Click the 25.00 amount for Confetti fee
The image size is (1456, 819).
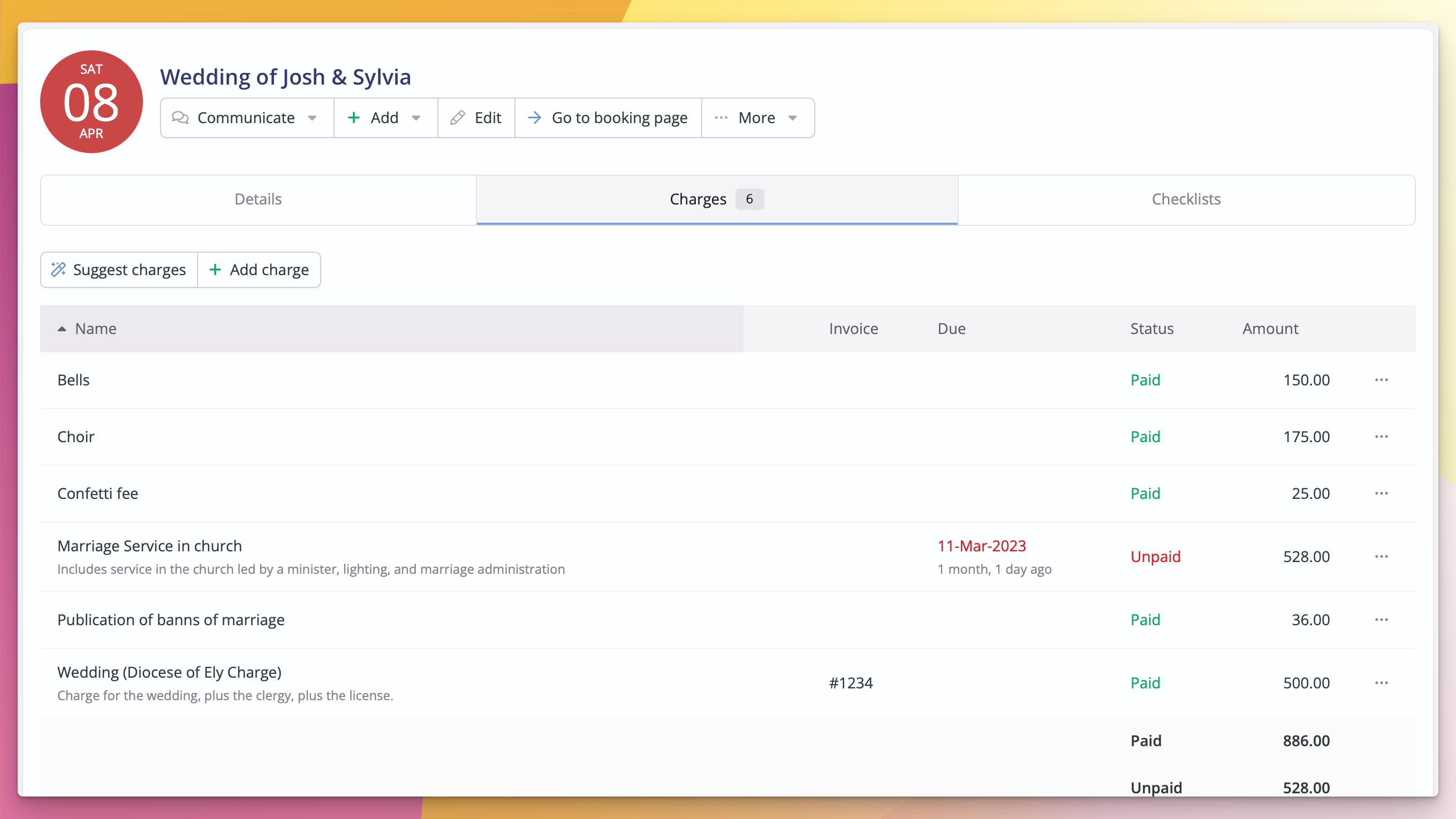pyautogui.click(x=1310, y=494)
